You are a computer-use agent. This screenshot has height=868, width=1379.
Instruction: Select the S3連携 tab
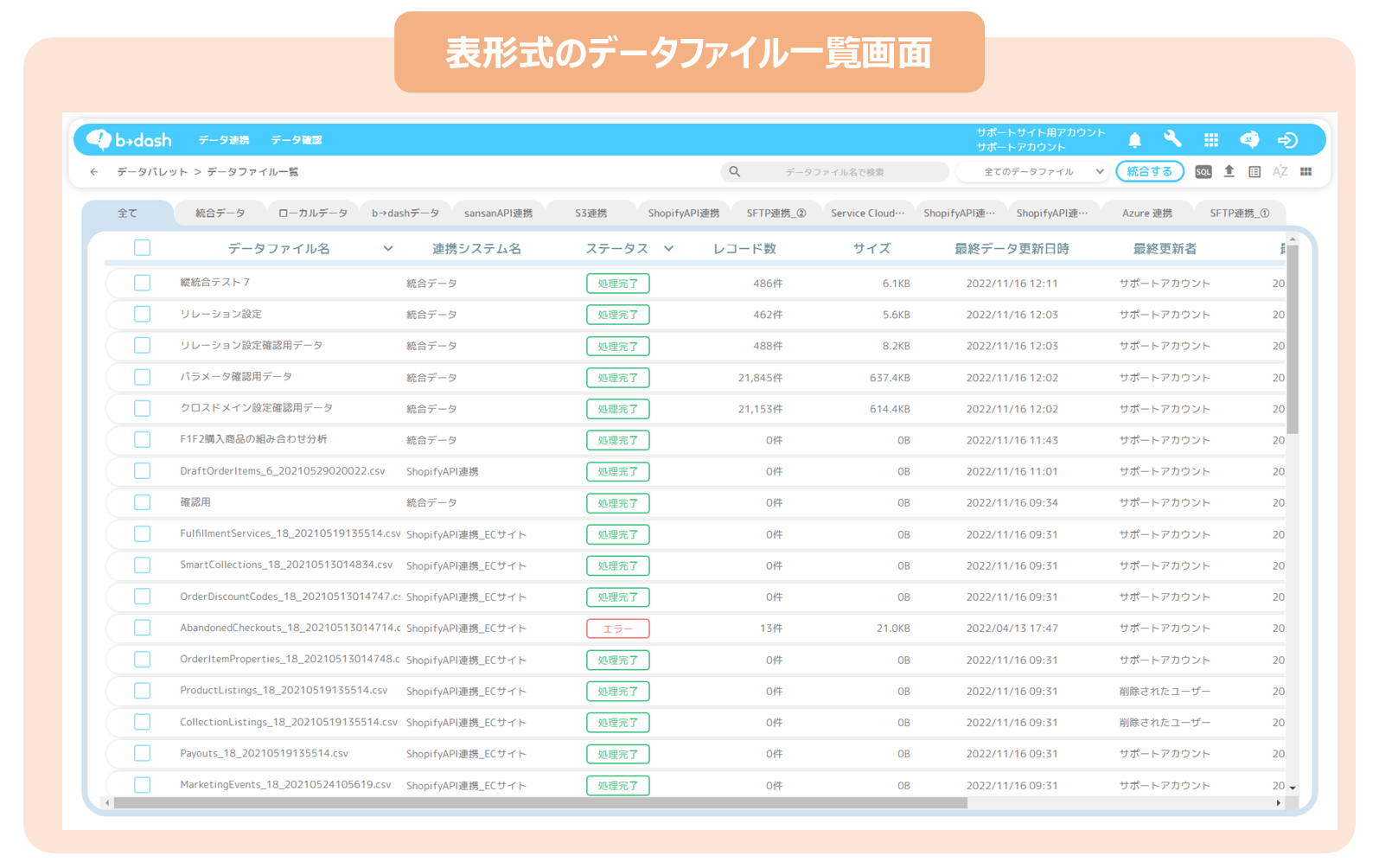click(591, 214)
